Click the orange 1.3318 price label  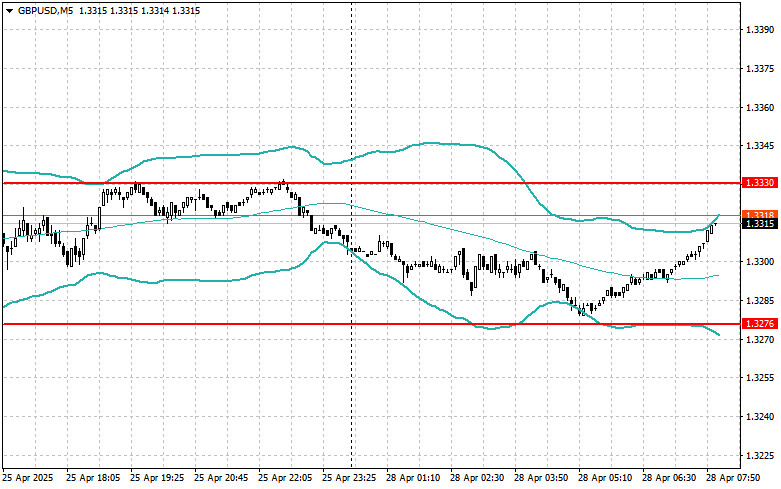759,215
